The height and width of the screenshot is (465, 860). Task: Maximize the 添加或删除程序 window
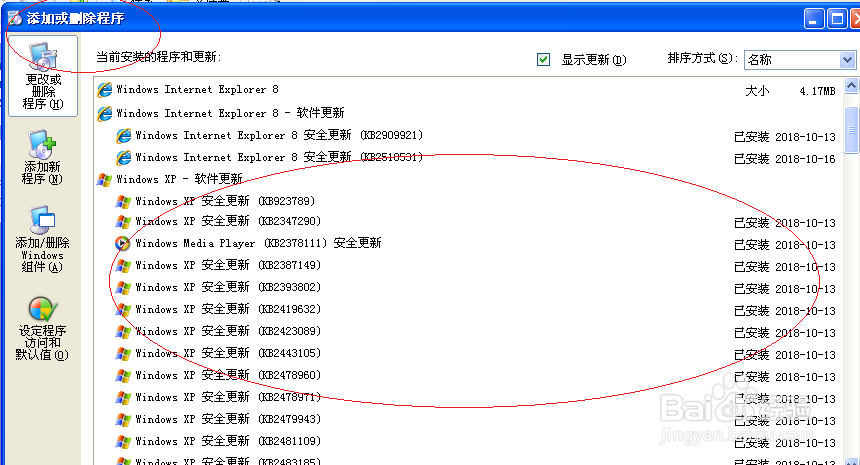(x=838, y=19)
